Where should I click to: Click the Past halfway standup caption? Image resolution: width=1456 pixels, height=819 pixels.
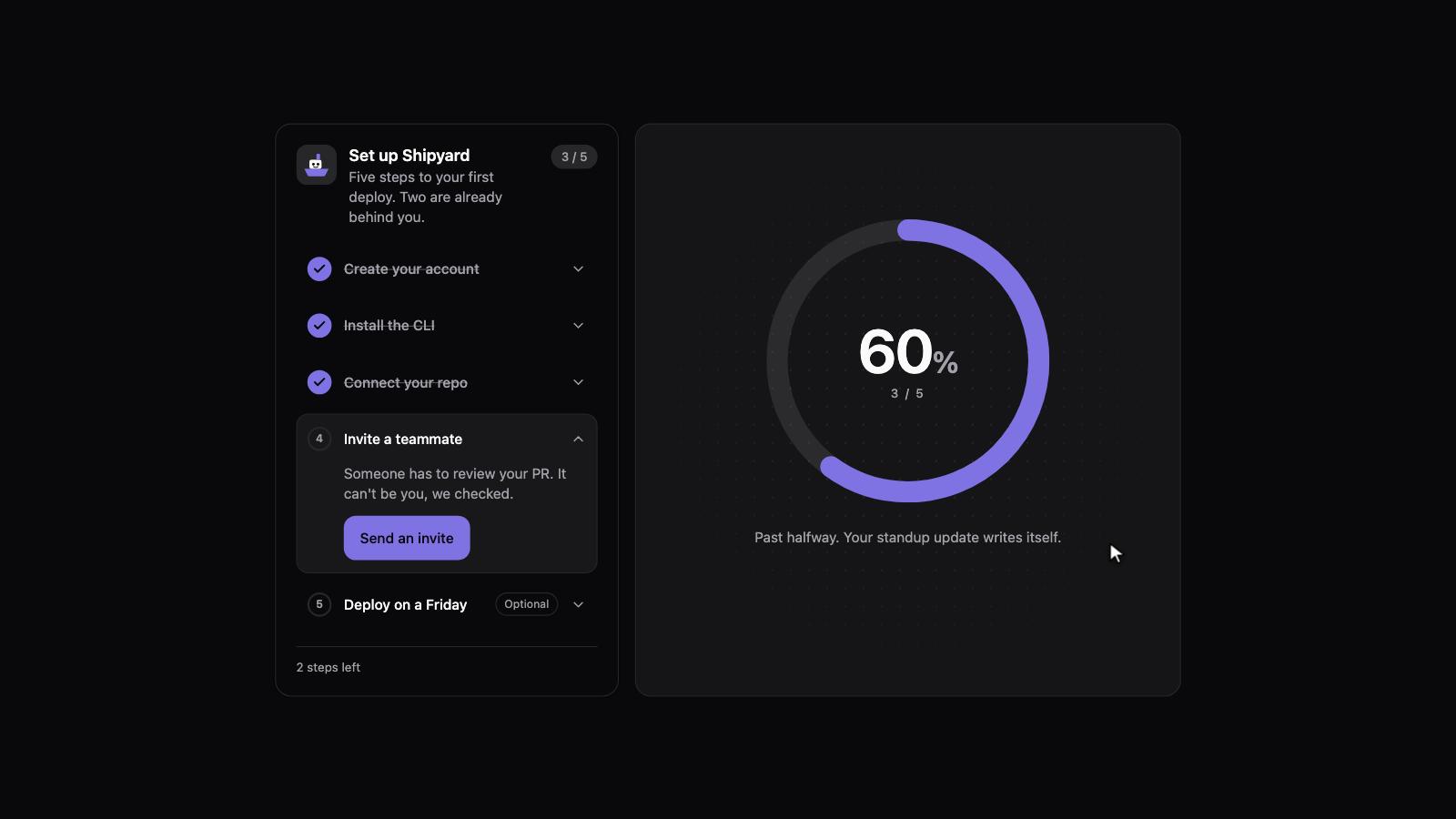[x=908, y=538]
